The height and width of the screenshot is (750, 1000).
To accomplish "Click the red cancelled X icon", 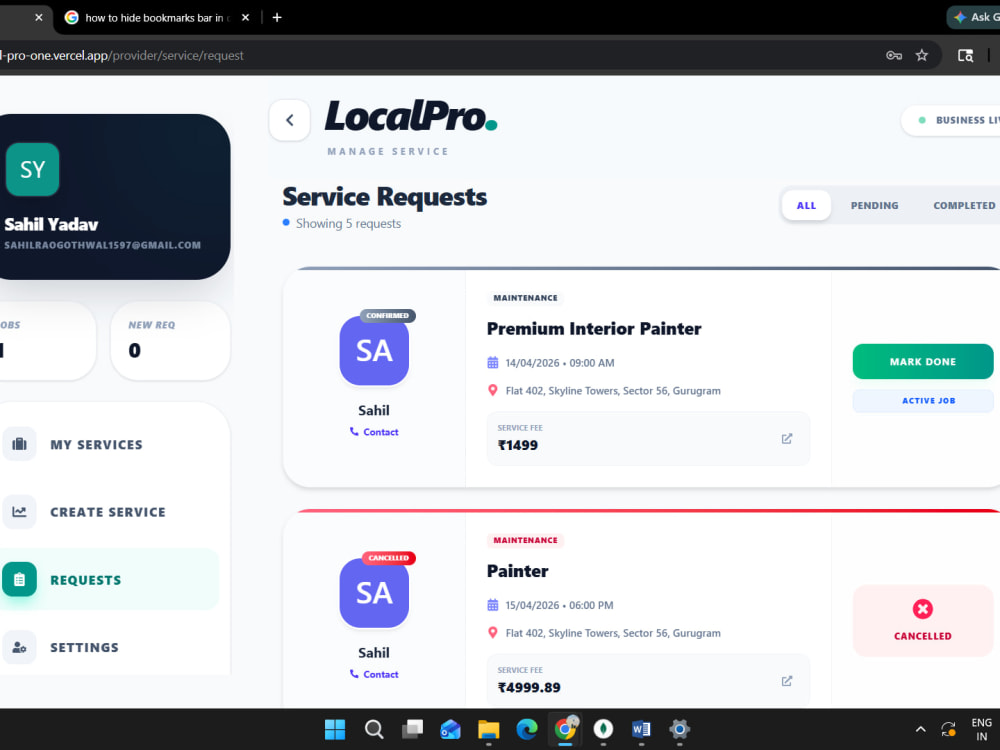I will pyautogui.click(x=922, y=609).
